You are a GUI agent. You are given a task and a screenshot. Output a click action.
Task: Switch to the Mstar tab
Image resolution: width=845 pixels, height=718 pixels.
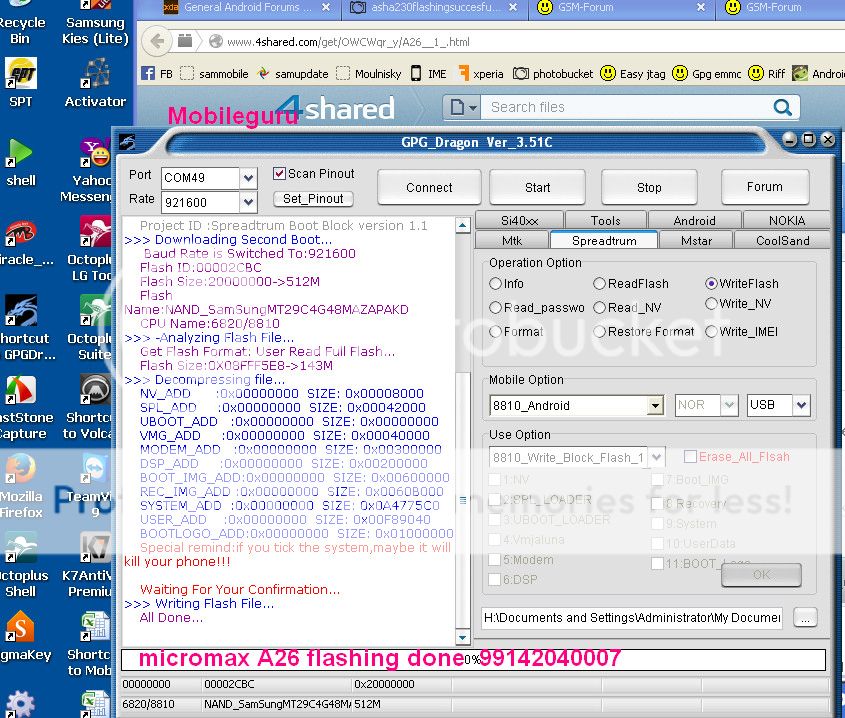pos(696,240)
